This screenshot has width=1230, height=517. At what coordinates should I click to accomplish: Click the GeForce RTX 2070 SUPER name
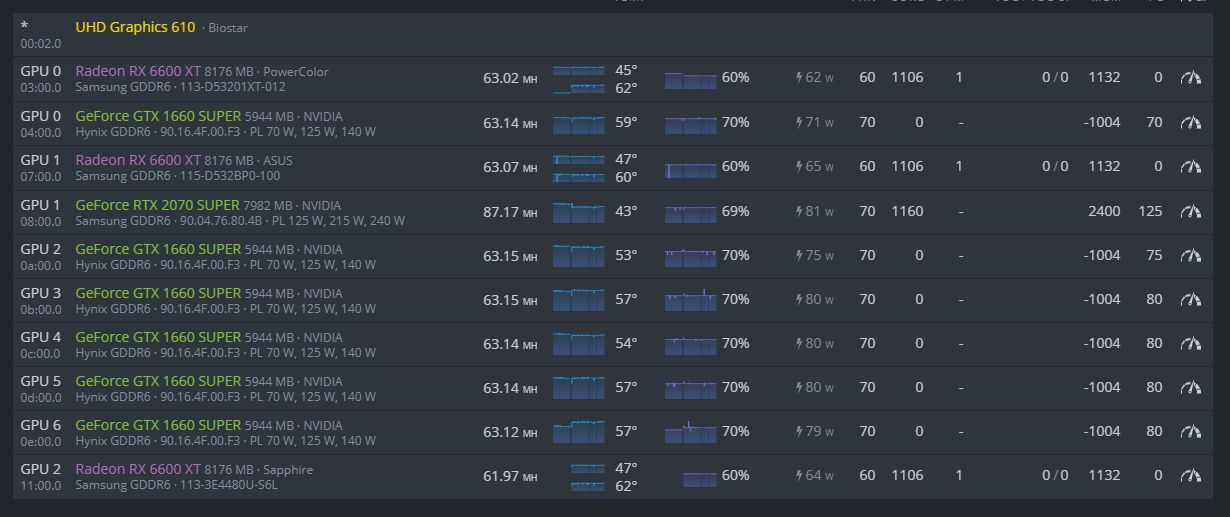[x=157, y=204]
